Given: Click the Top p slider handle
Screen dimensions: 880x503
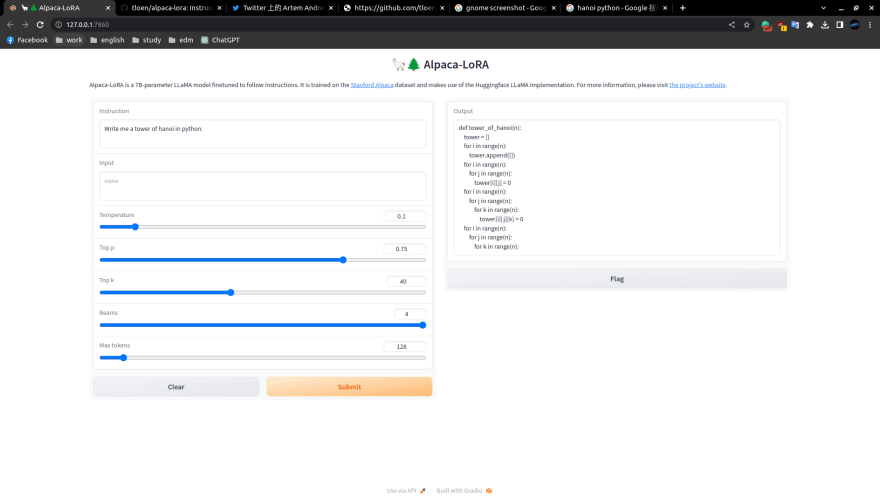Looking at the screenshot, I should tap(343, 259).
